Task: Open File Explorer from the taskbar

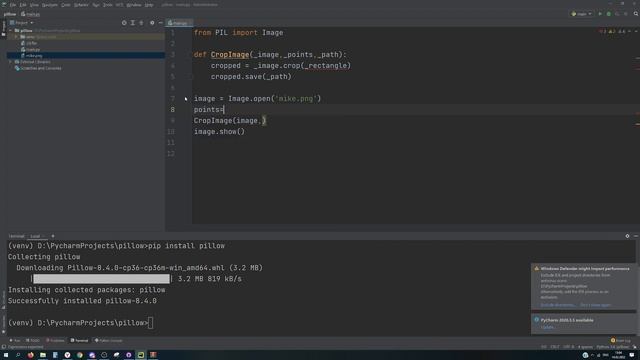Action: point(43,355)
